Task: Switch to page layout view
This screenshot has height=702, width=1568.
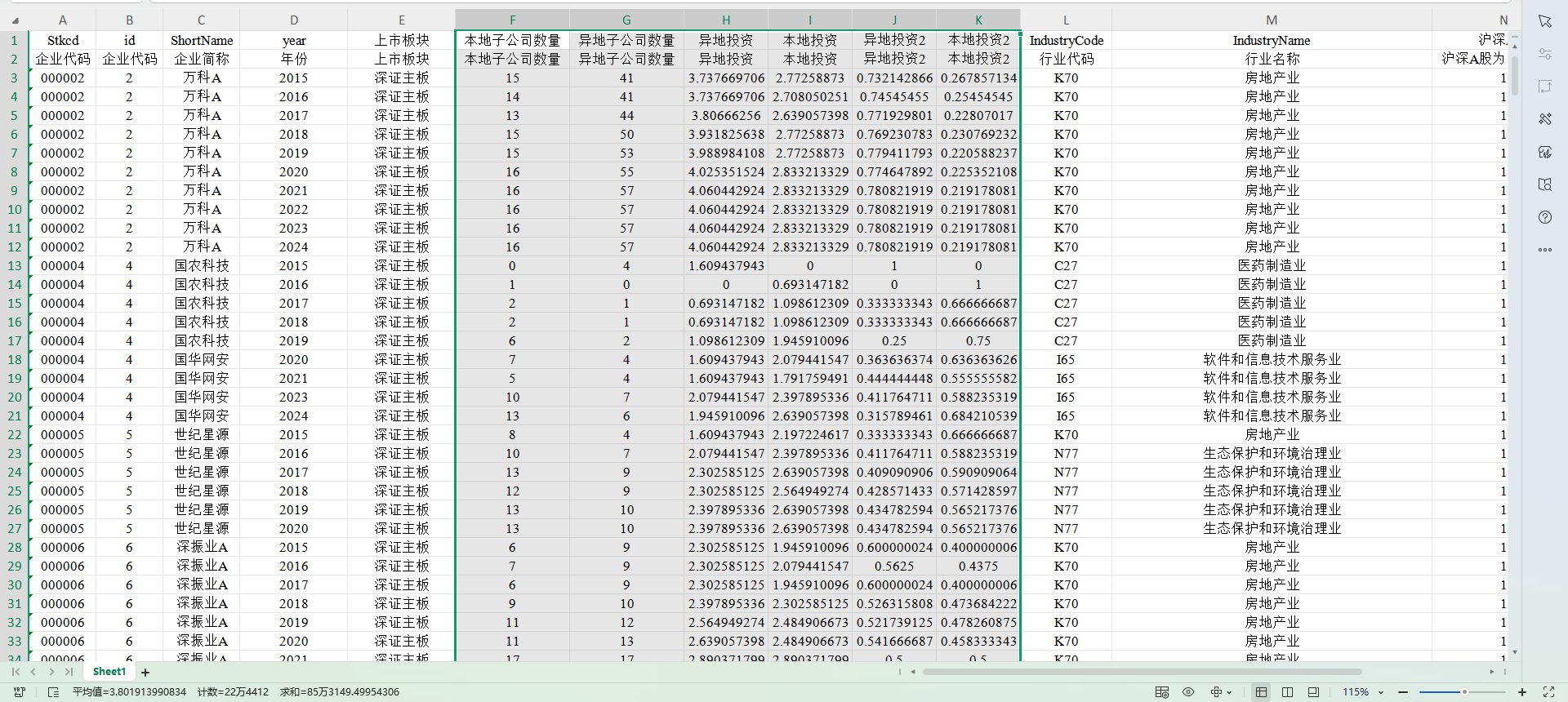Action: pyautogui.click(x=1288, y=692)
